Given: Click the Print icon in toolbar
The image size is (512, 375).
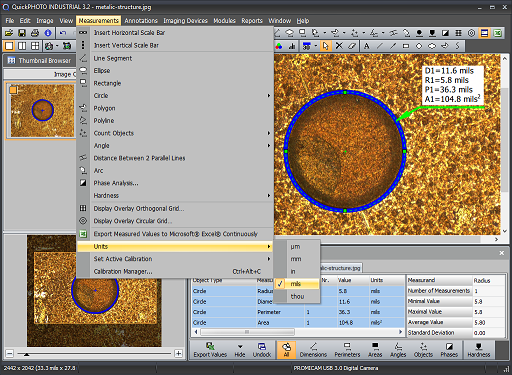Looking at the screenshot, I should coord(35,33).
